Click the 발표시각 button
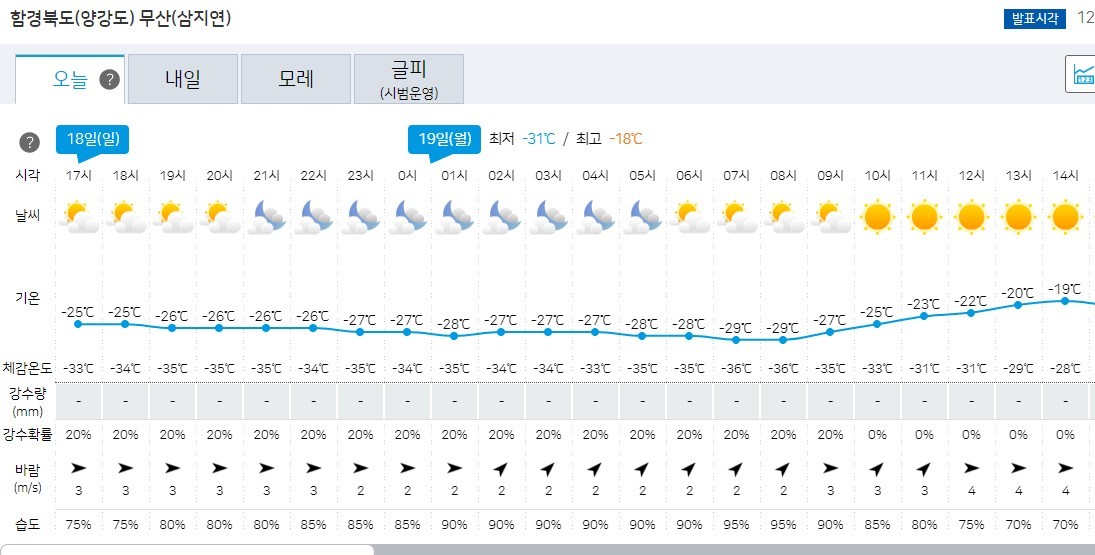Viewport: 1095px width, 555px height. [1036, 19]
